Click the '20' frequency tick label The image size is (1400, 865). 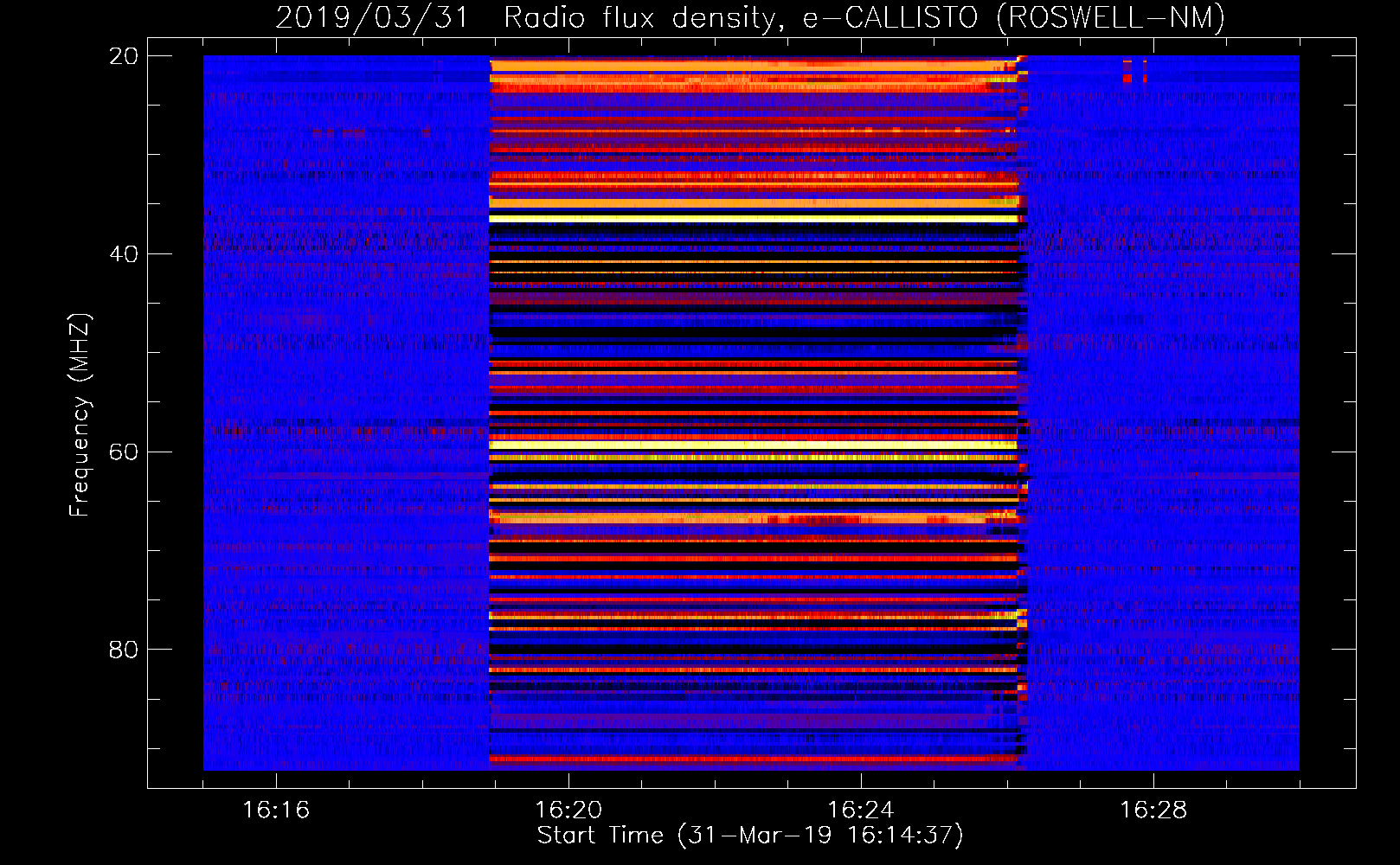click(124, 56)
